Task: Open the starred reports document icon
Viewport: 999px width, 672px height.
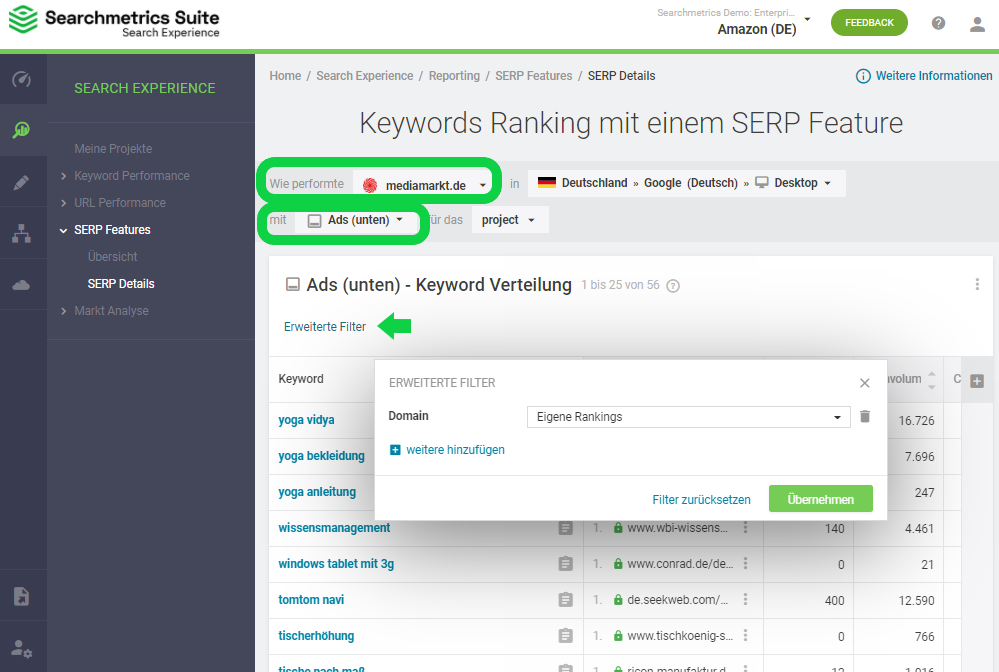Action: [22, 596]
